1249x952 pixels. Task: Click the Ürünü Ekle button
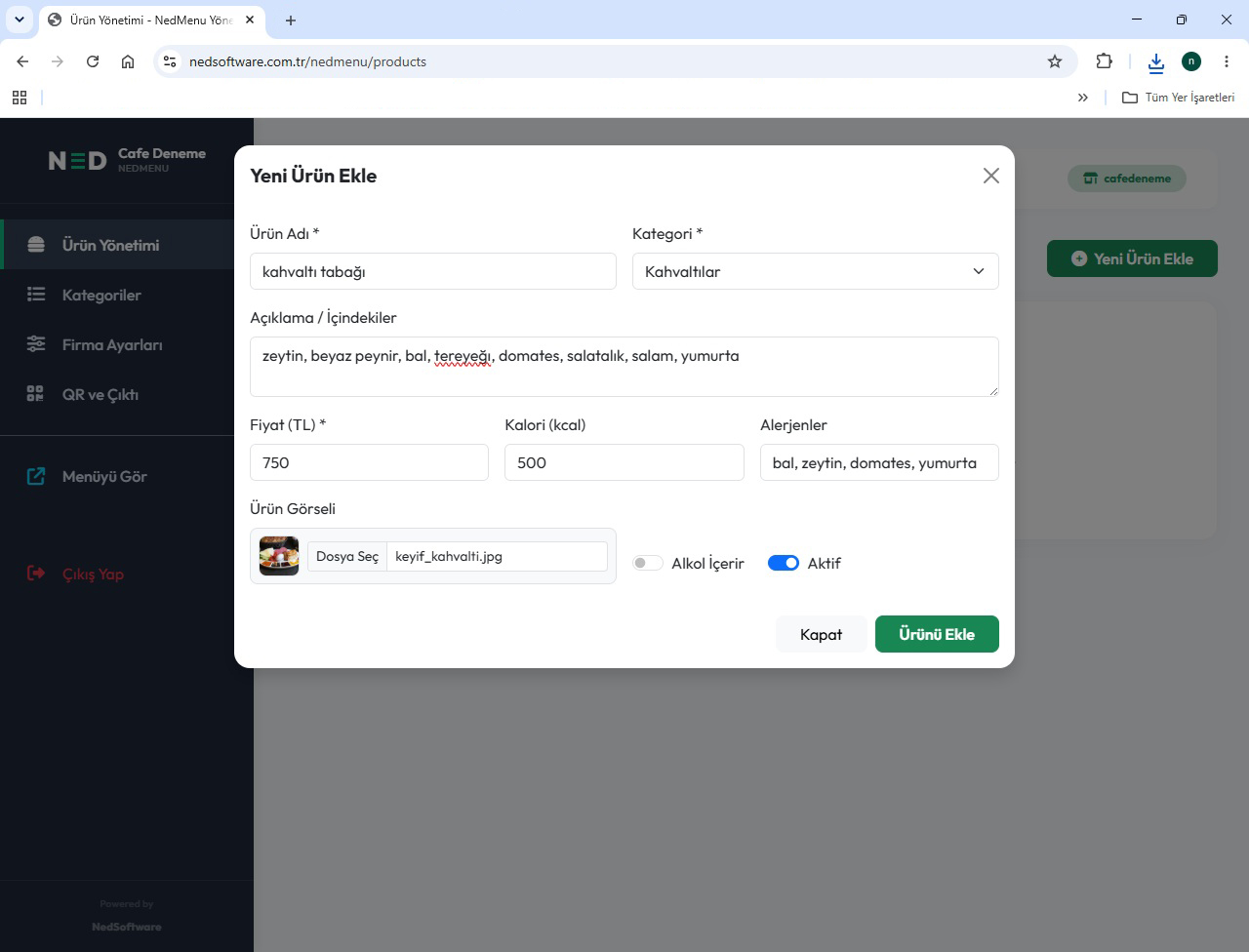coord(937,634)
